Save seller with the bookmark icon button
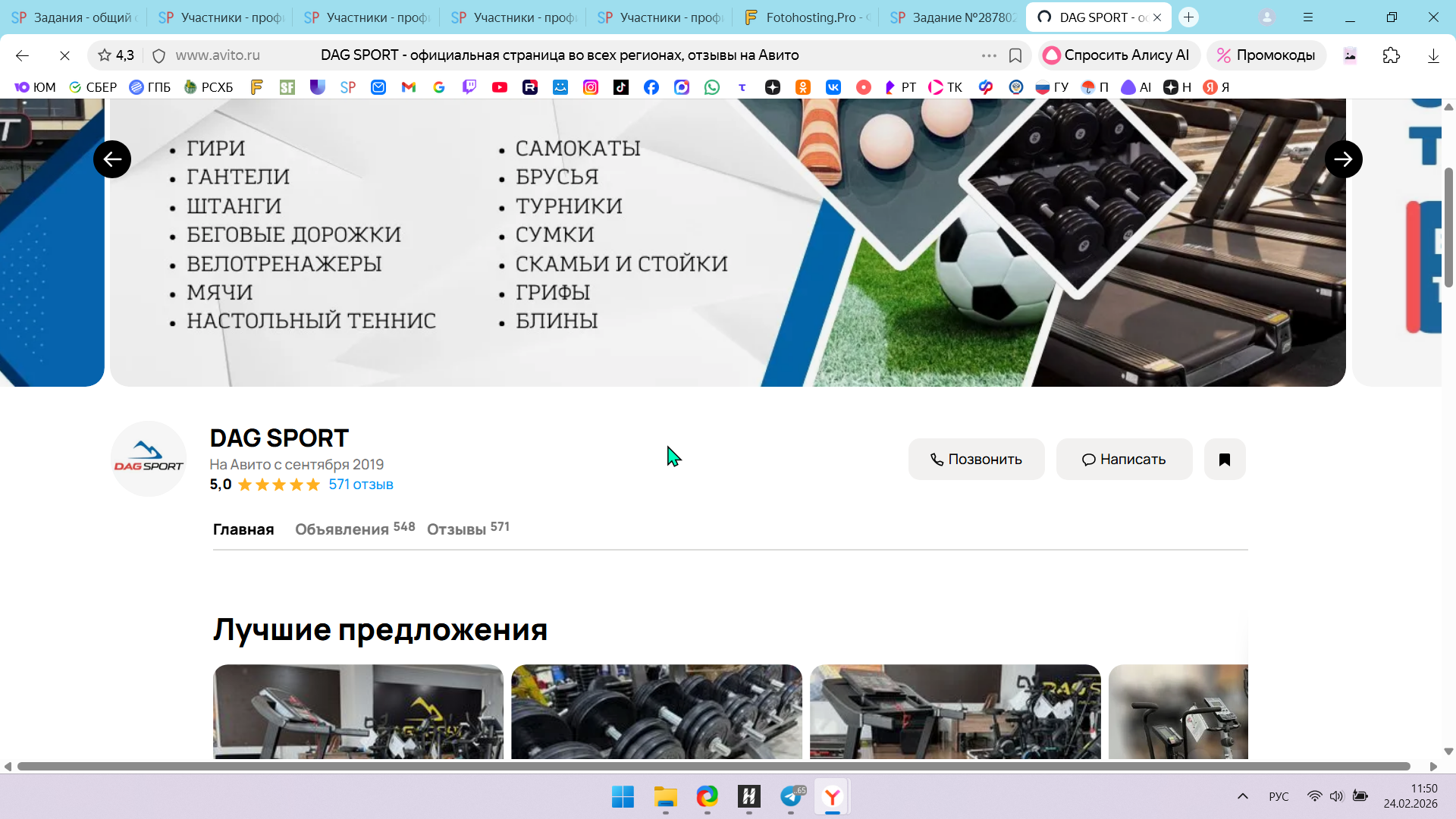1456x819 pixels. [1224, 459]
